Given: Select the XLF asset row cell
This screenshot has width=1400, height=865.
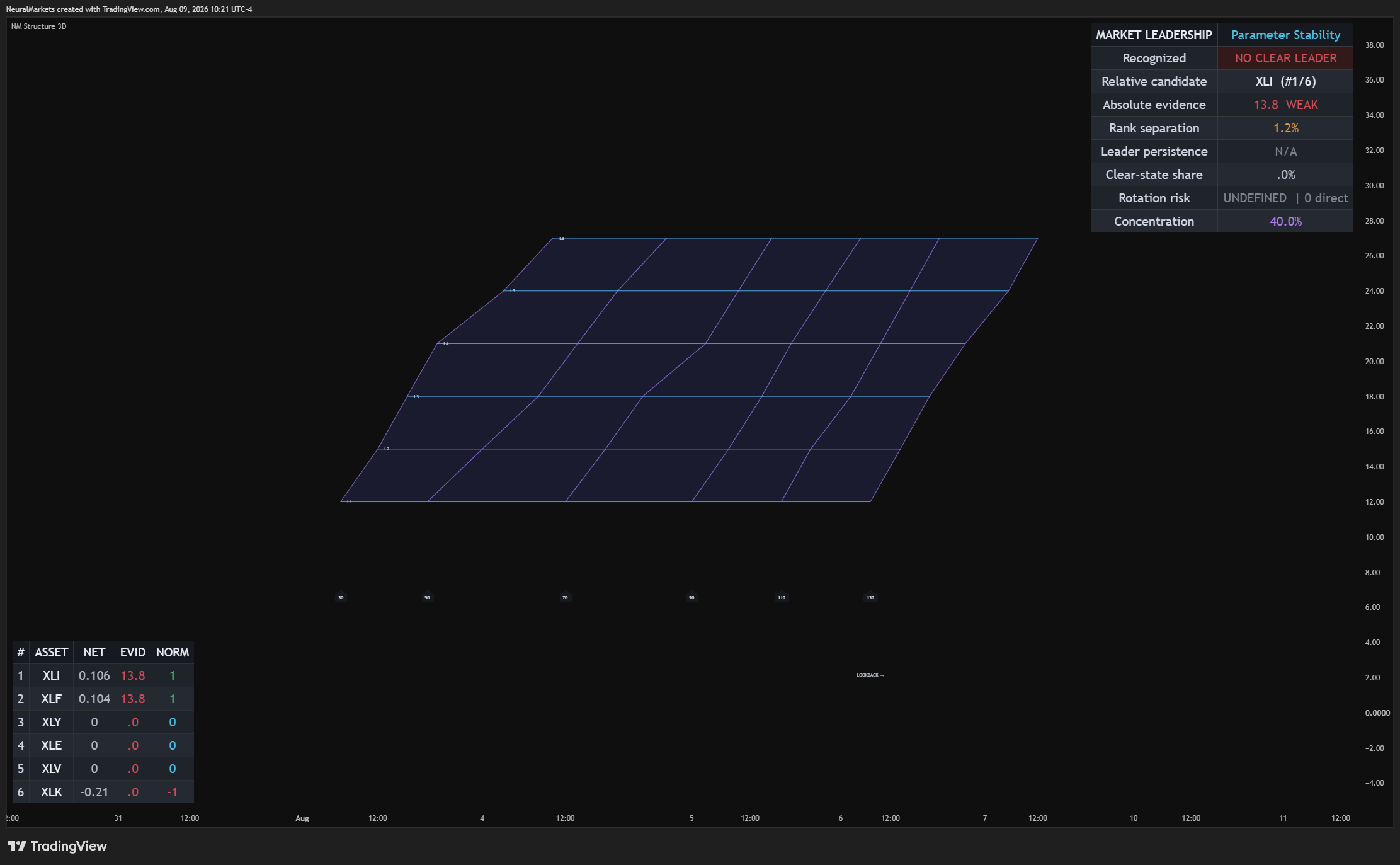Looking at the screenshot, I should [51, 699].
